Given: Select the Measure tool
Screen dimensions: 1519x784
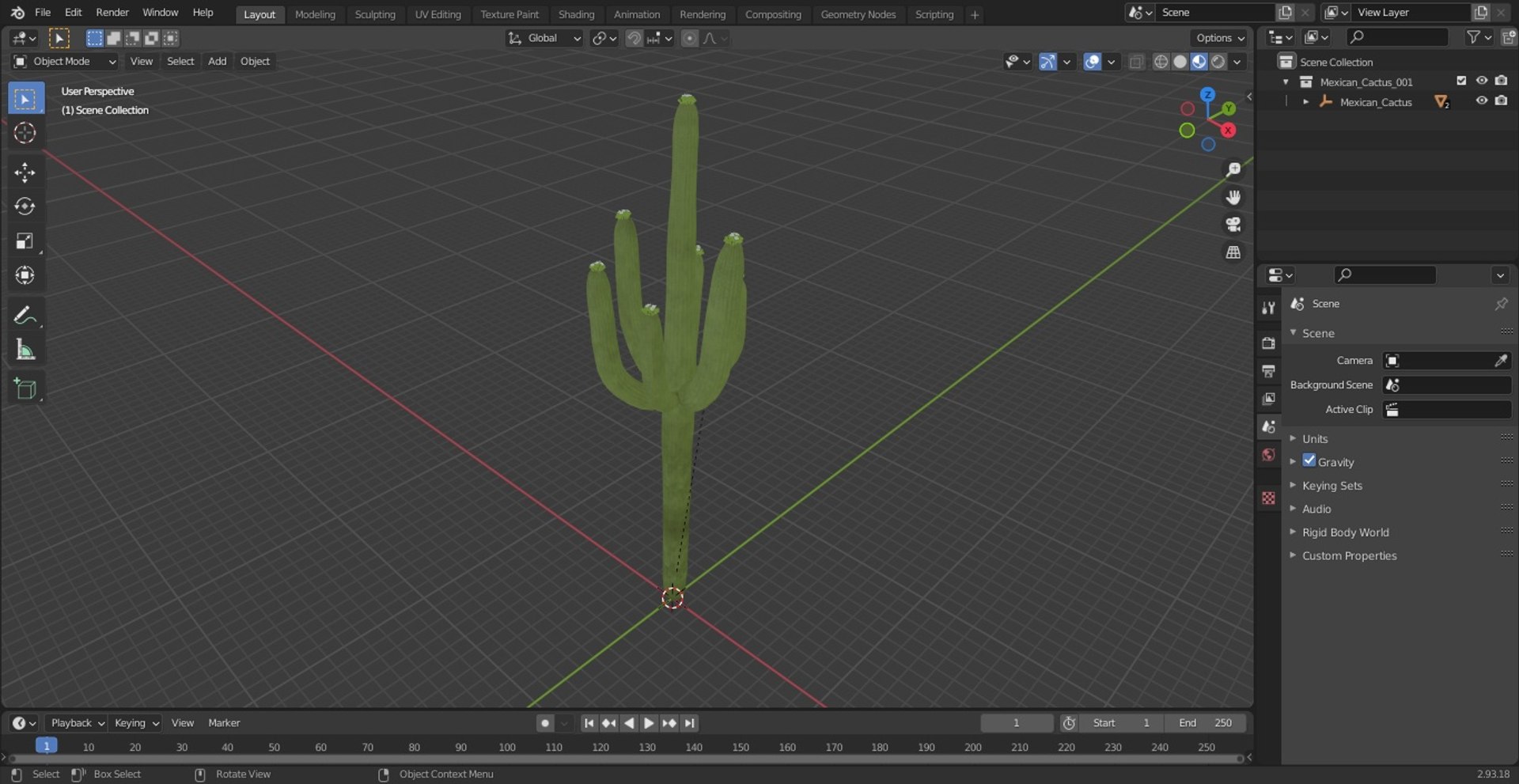Looking at the screenshot, I should click(25, 350).
